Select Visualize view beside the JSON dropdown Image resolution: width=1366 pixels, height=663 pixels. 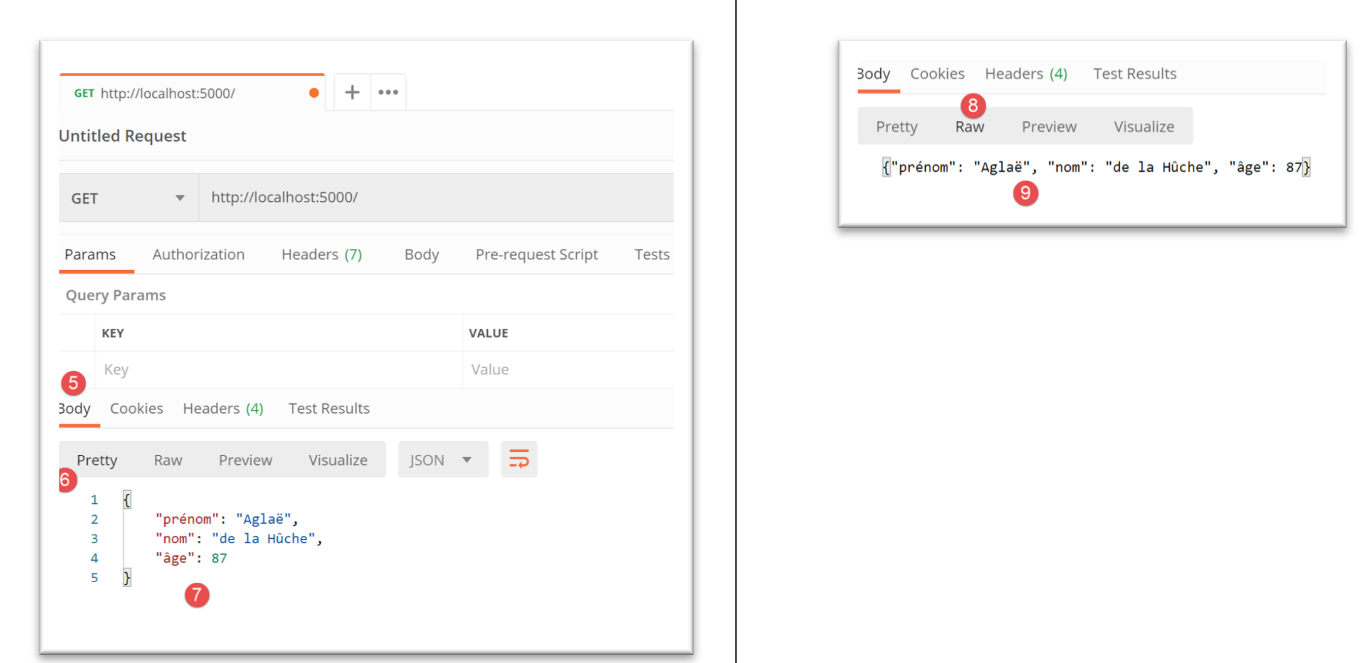click(x=337, y=460)
